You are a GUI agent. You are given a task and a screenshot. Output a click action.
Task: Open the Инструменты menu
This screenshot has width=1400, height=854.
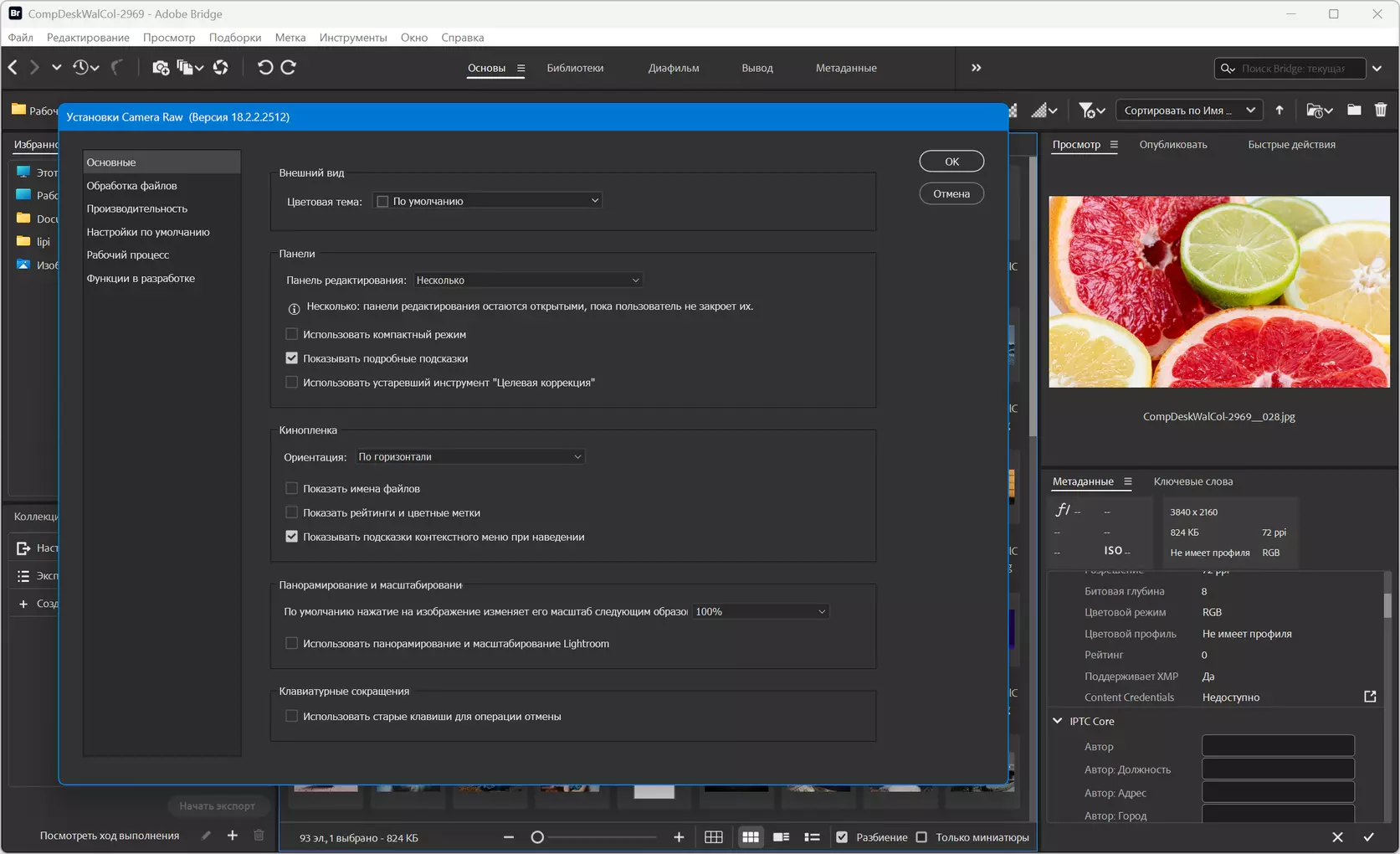(x=352, y=38)
